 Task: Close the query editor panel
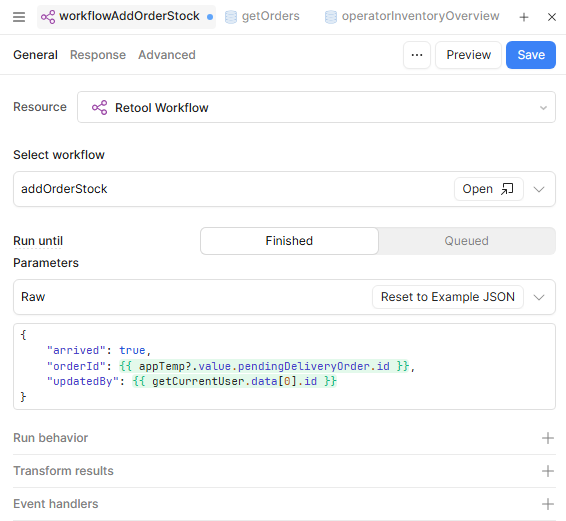click(x=552, y=17)
